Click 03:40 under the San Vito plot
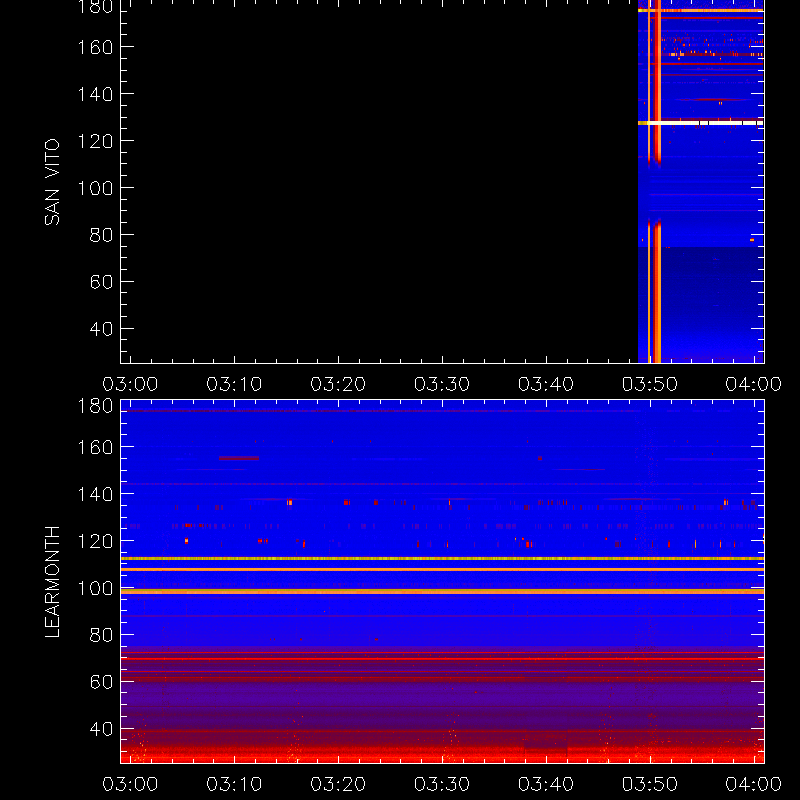 click(x=546, y=384)
